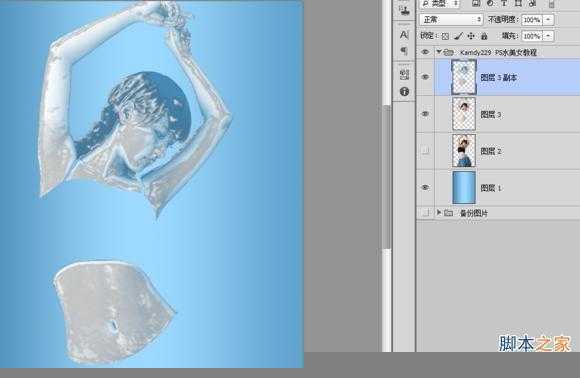This screenshot has width=580, height=378.
Task: Click the canvas vertical scrollbar
Action: (387, 176)
